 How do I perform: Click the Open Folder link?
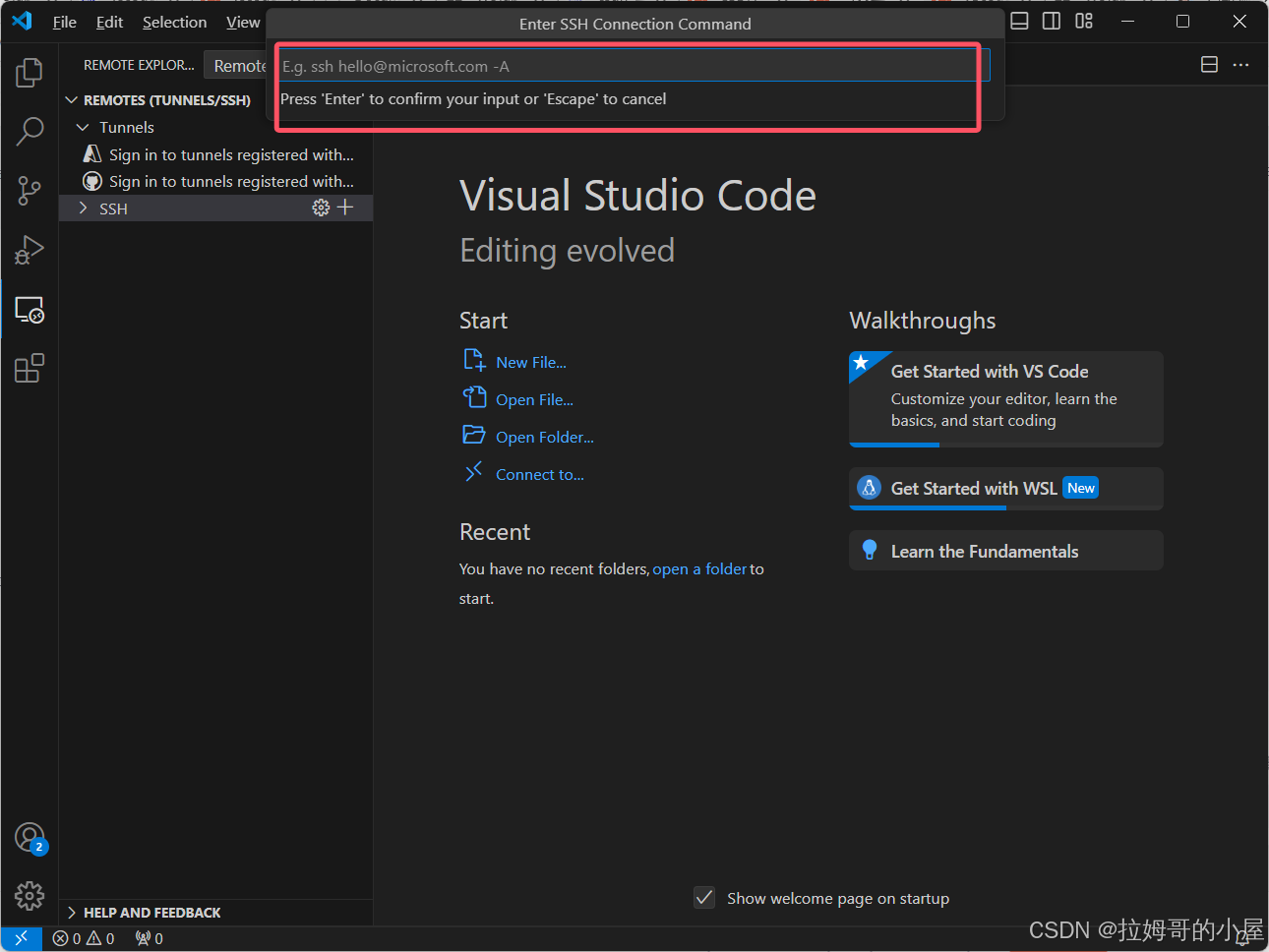coord(545,438)
